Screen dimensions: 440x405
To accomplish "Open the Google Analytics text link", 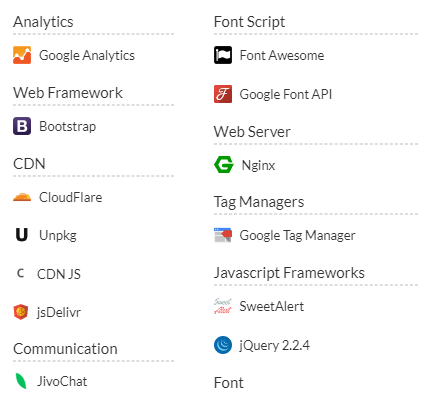I will click(x=87, y=55).
